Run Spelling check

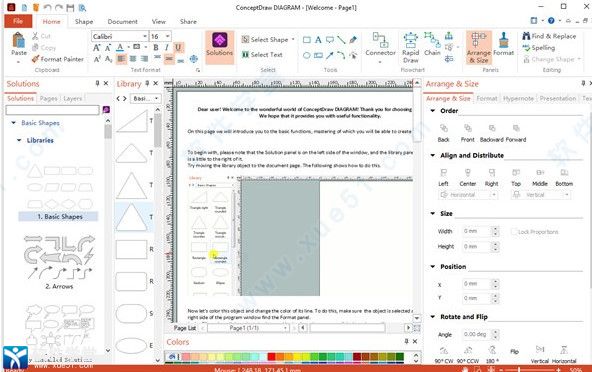click(x=539, y=48)
